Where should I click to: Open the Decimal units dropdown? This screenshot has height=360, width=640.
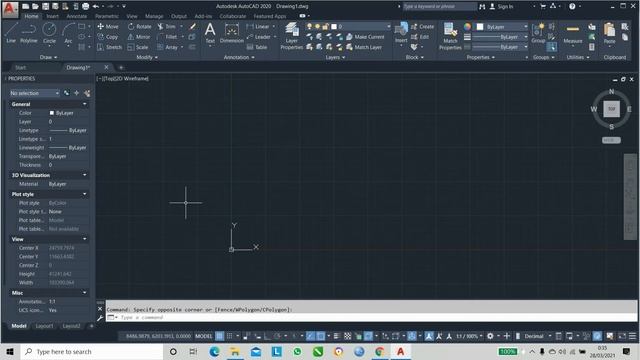click(x=537, y=336)
